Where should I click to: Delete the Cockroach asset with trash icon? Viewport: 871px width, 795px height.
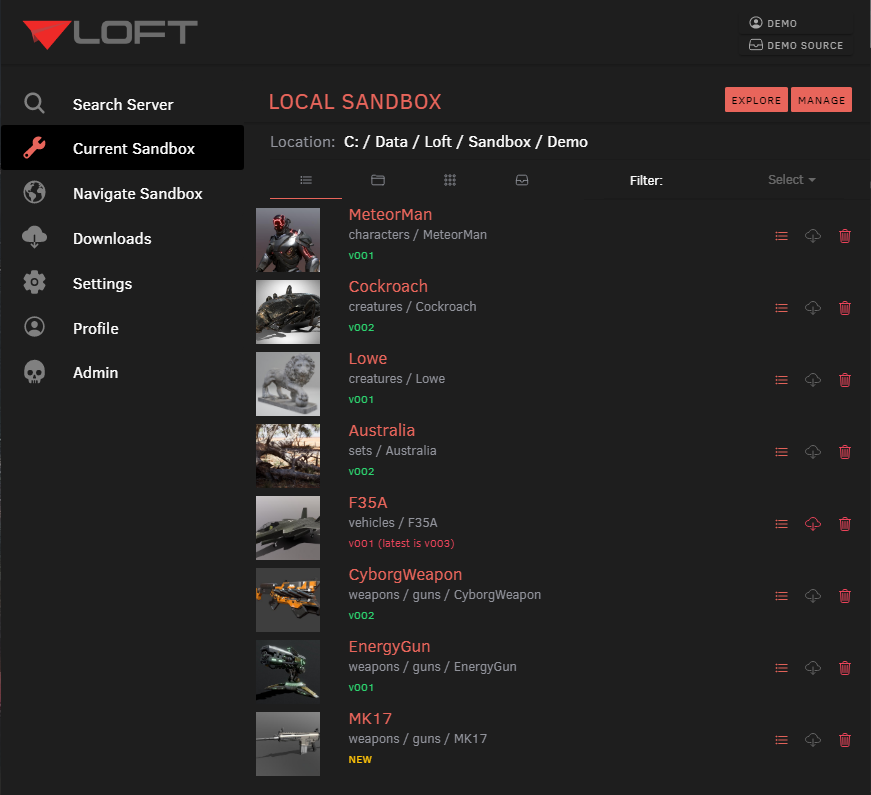click(845, 308)
